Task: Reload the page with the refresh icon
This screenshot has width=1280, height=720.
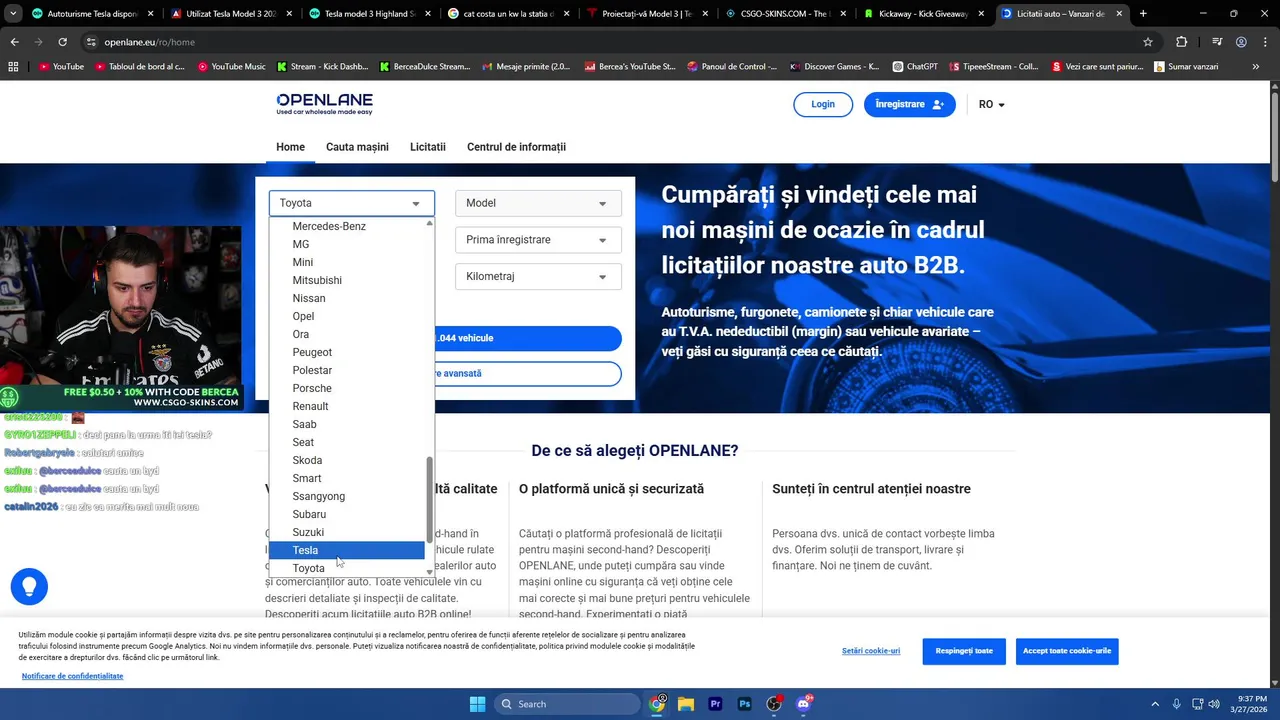Action: [x=62, y=42]
